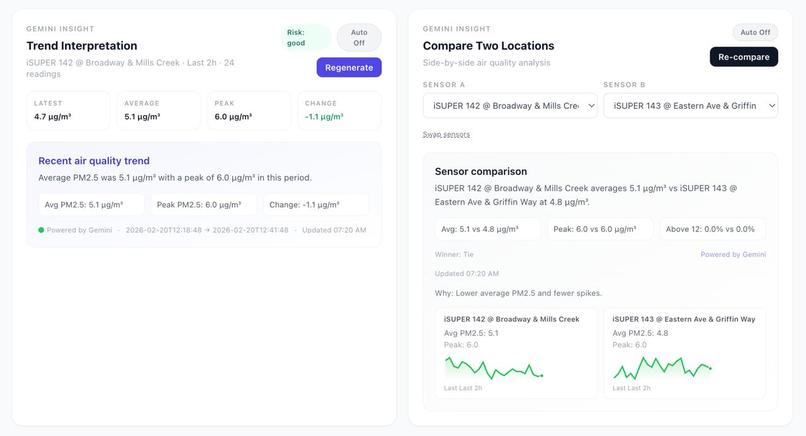
Task: Select the Peak 6.0 µg/m³ stat tile
Action: point(249,111)
